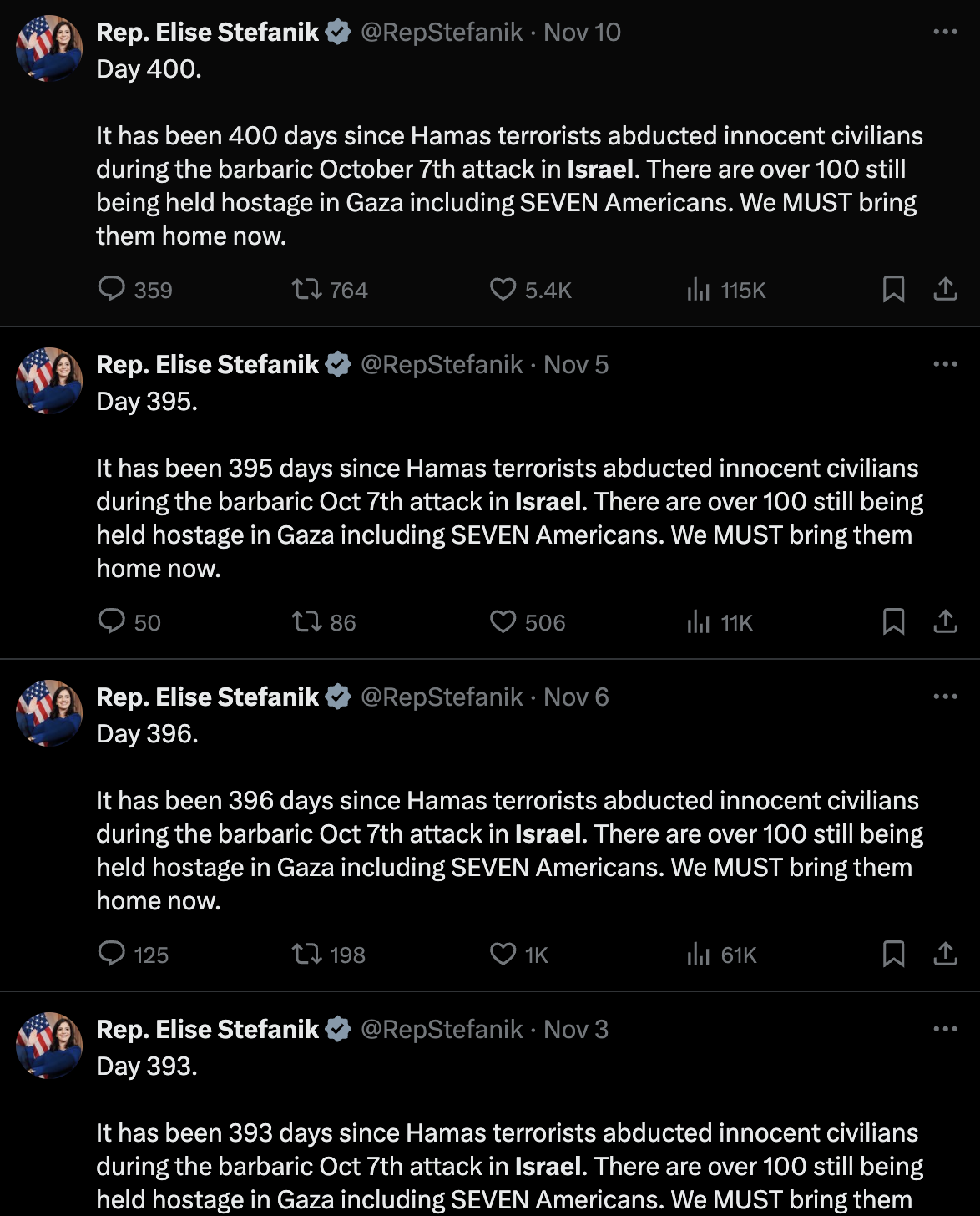This screenshot has width=980, height=1216.
Task: Like the Day 400 tweet
Action: click(x=503, y=289)
